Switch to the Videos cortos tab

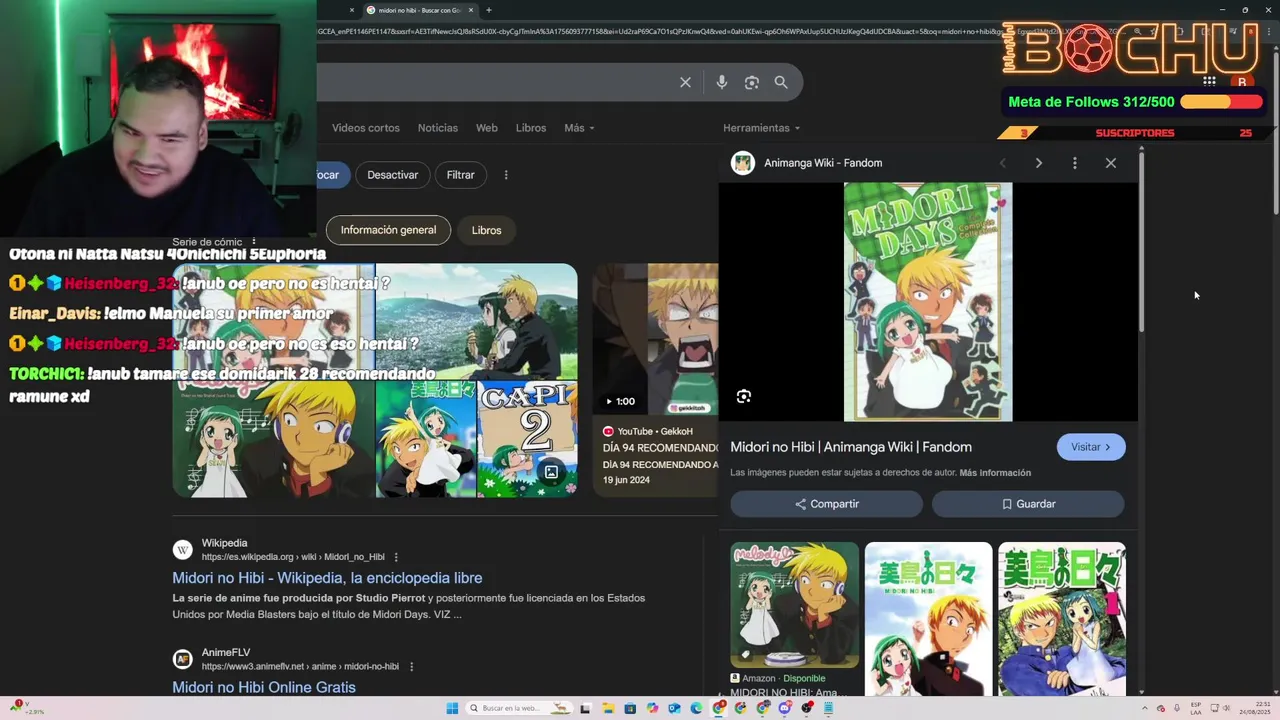(366, 128)
